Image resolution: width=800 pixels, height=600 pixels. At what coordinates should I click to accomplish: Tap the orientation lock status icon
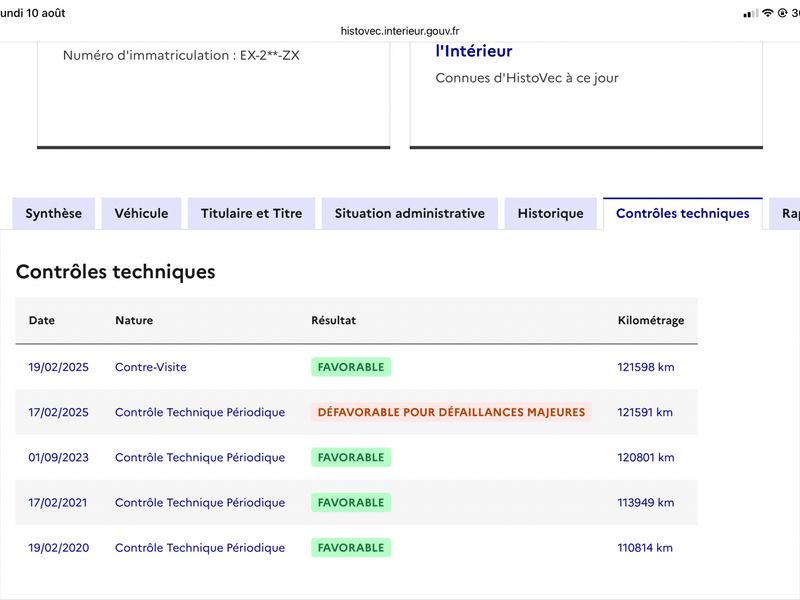tap(782, 13)
